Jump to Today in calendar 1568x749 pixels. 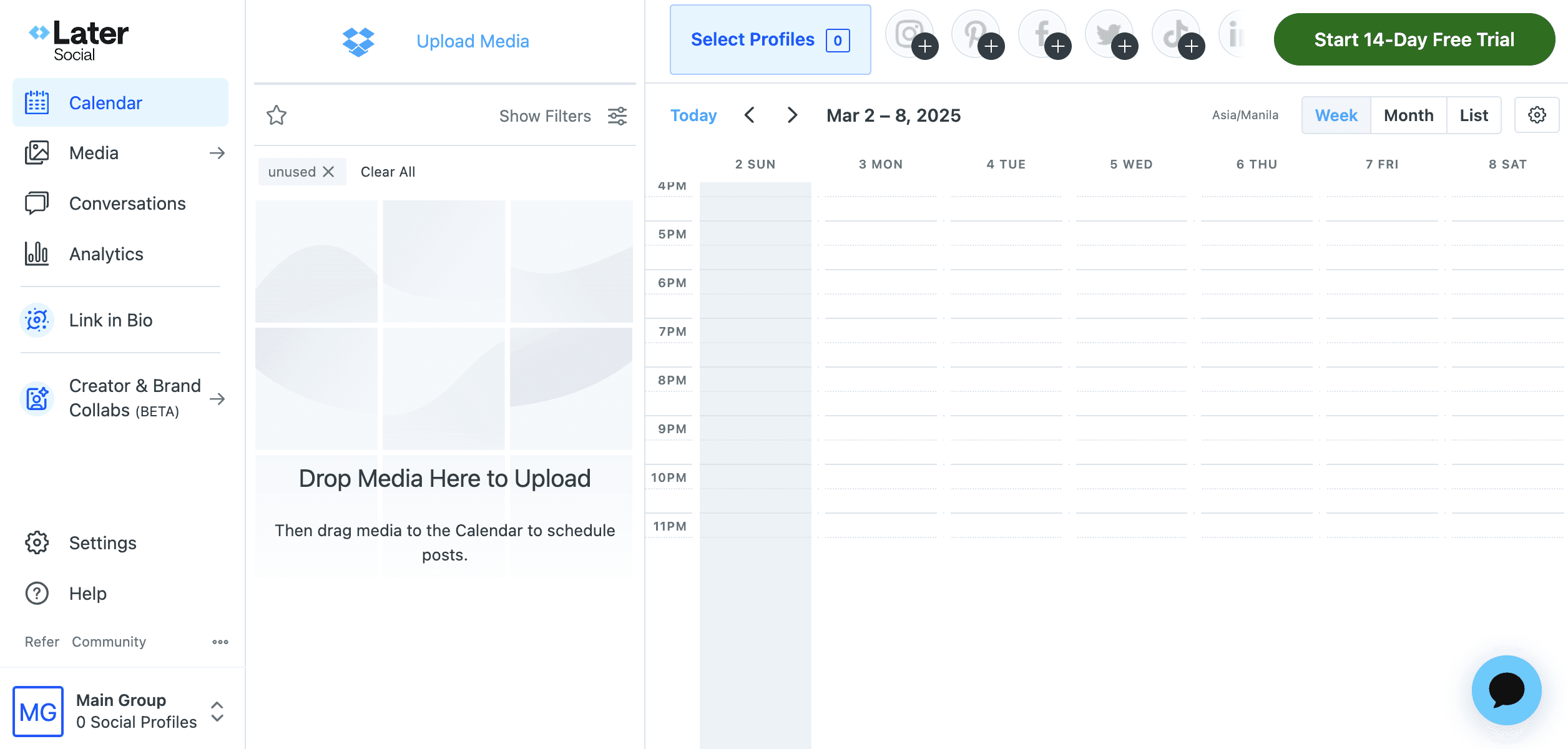coord(693,115)
